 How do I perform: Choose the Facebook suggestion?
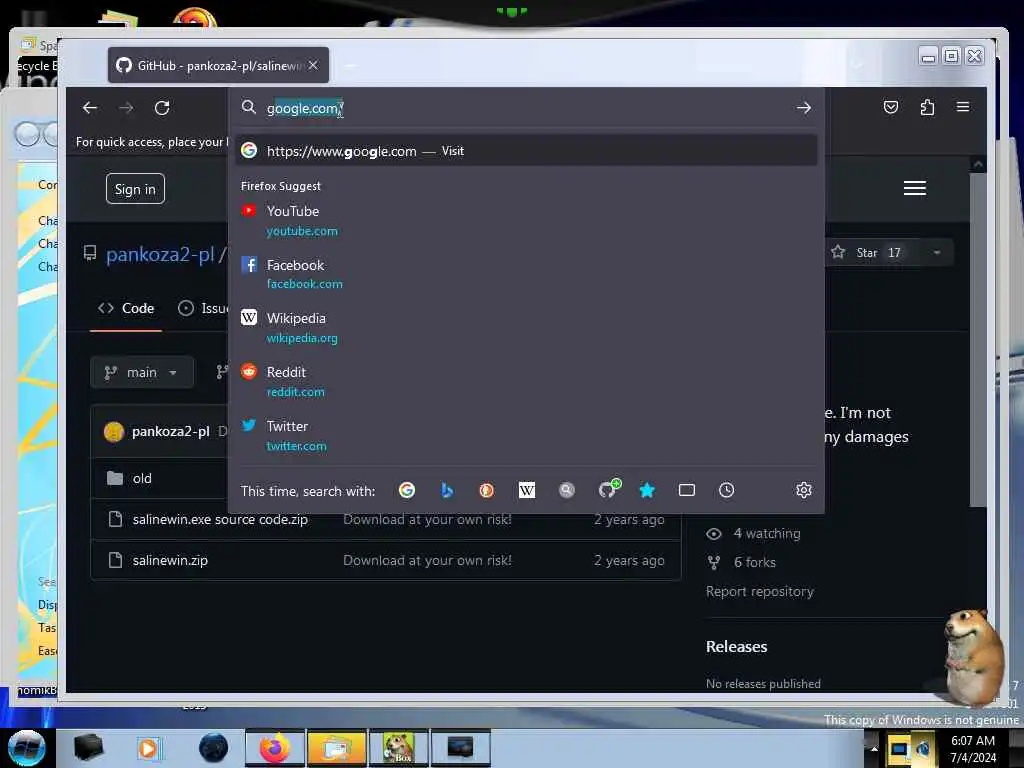click(526, 274)
